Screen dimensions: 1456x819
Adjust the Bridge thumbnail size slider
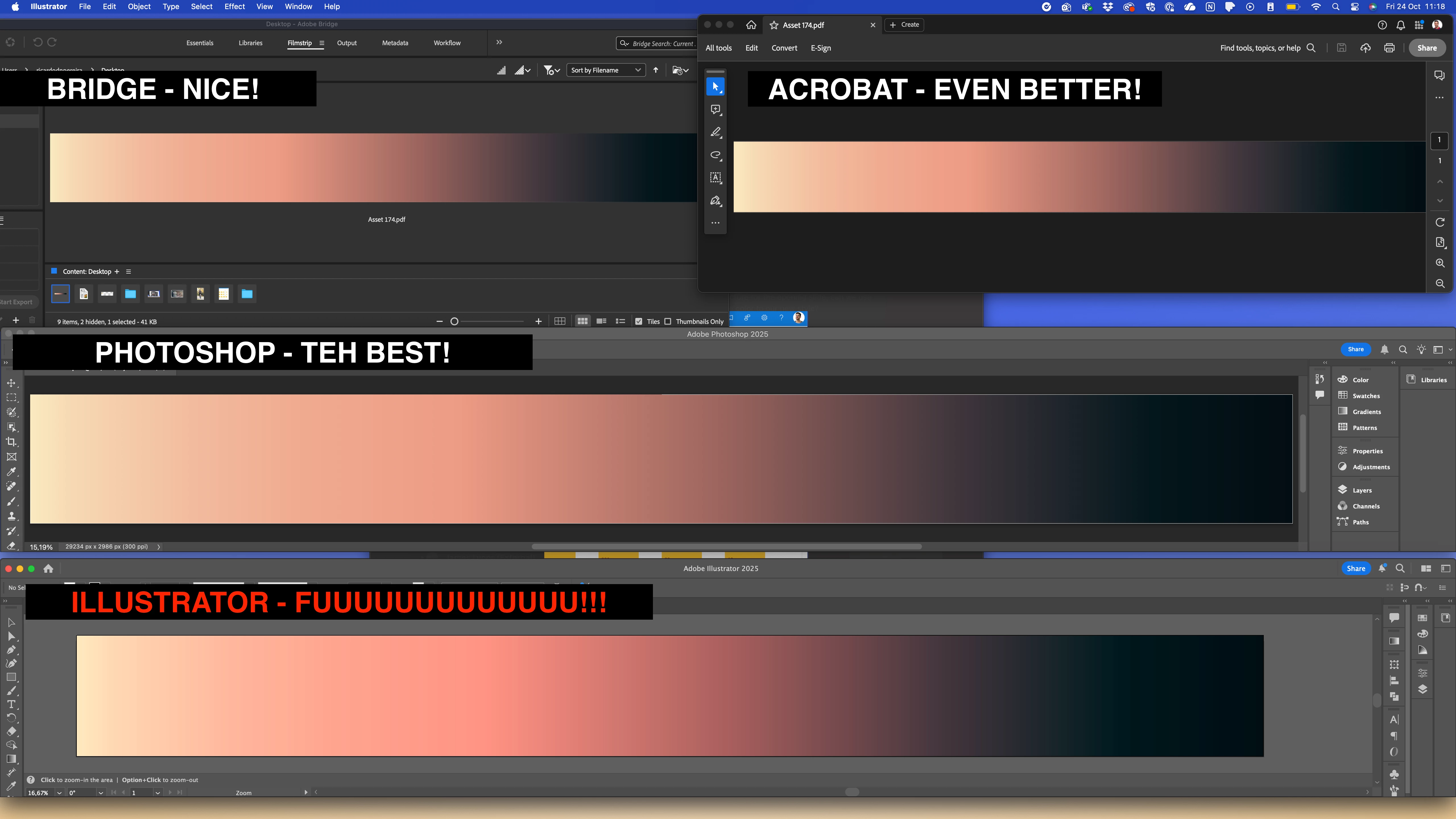(x=454, y=322)
